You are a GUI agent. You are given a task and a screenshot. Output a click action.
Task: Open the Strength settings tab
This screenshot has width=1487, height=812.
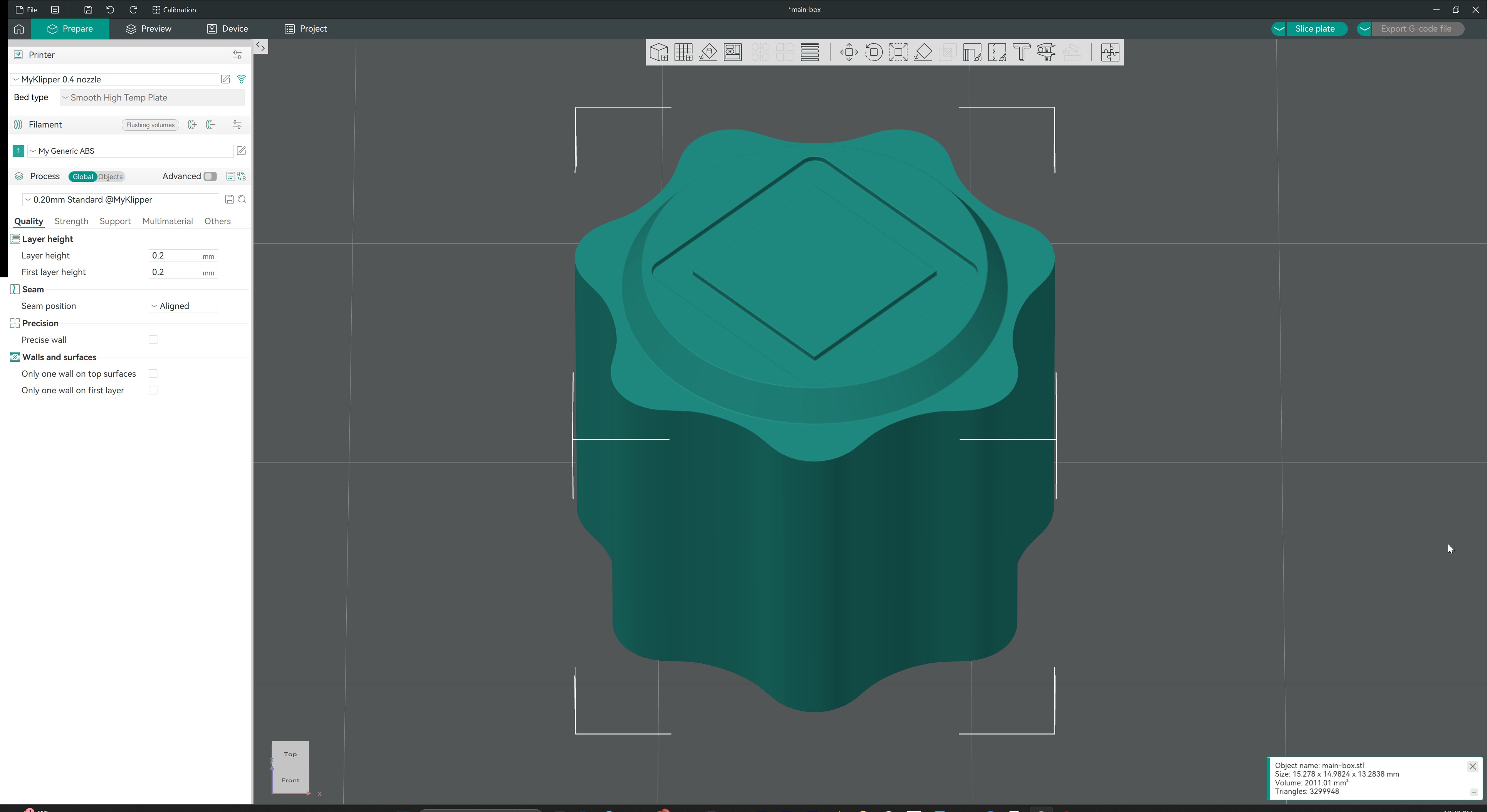click(71, 221)
